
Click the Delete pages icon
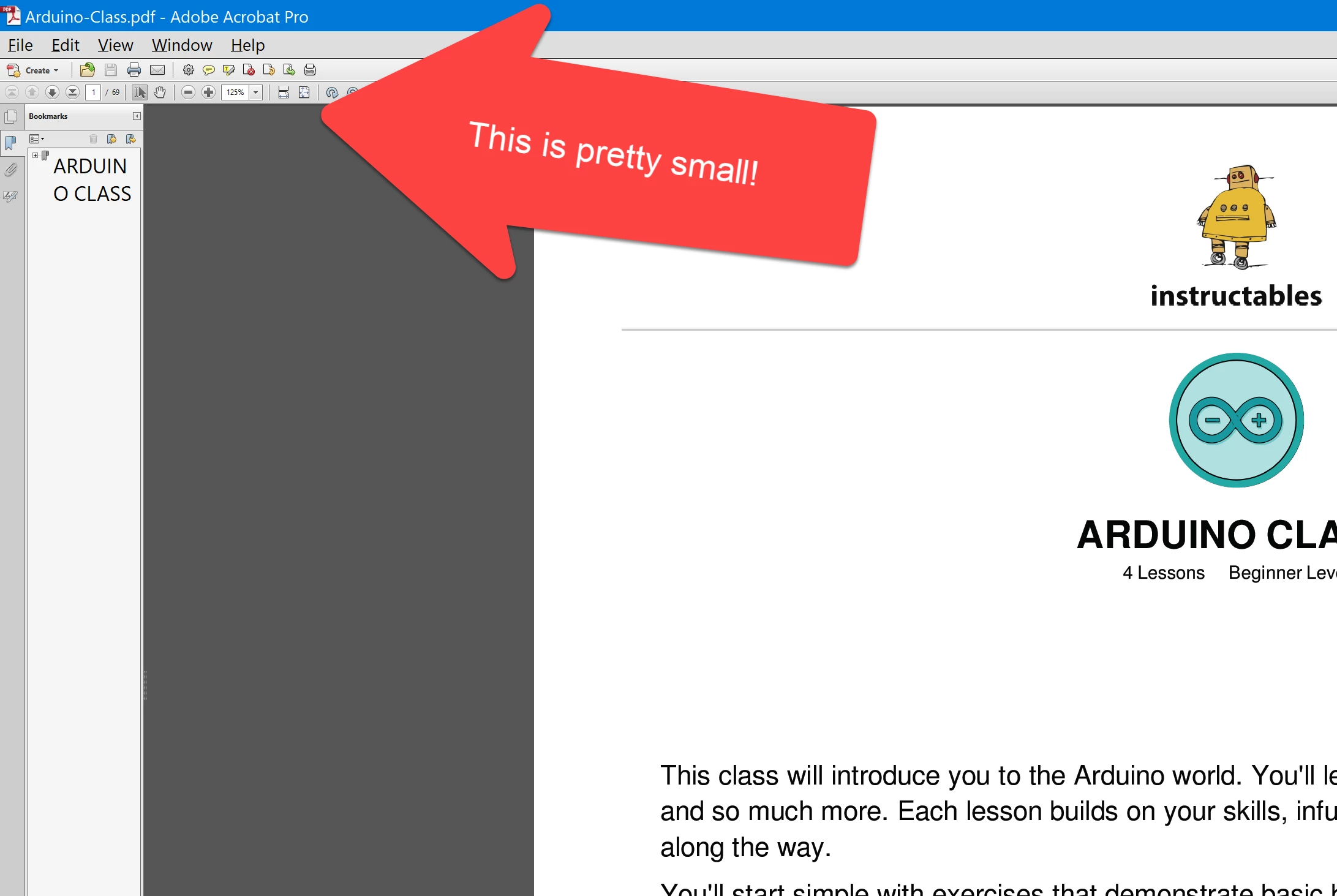(249, 70)
